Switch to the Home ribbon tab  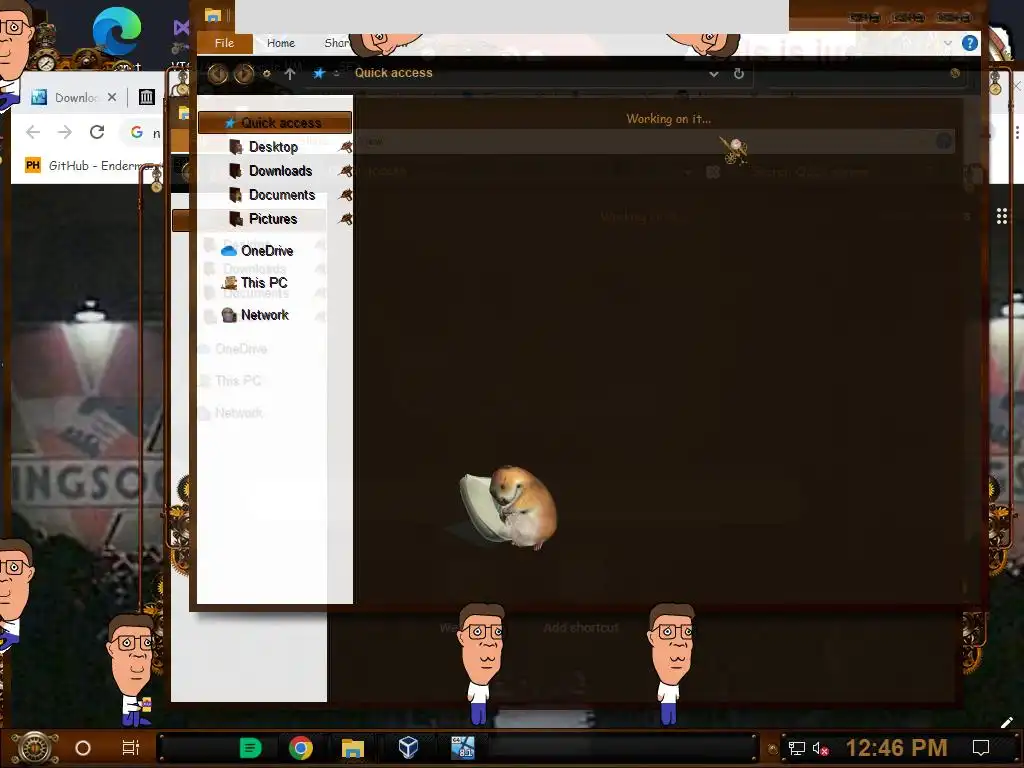coord(281,43)
